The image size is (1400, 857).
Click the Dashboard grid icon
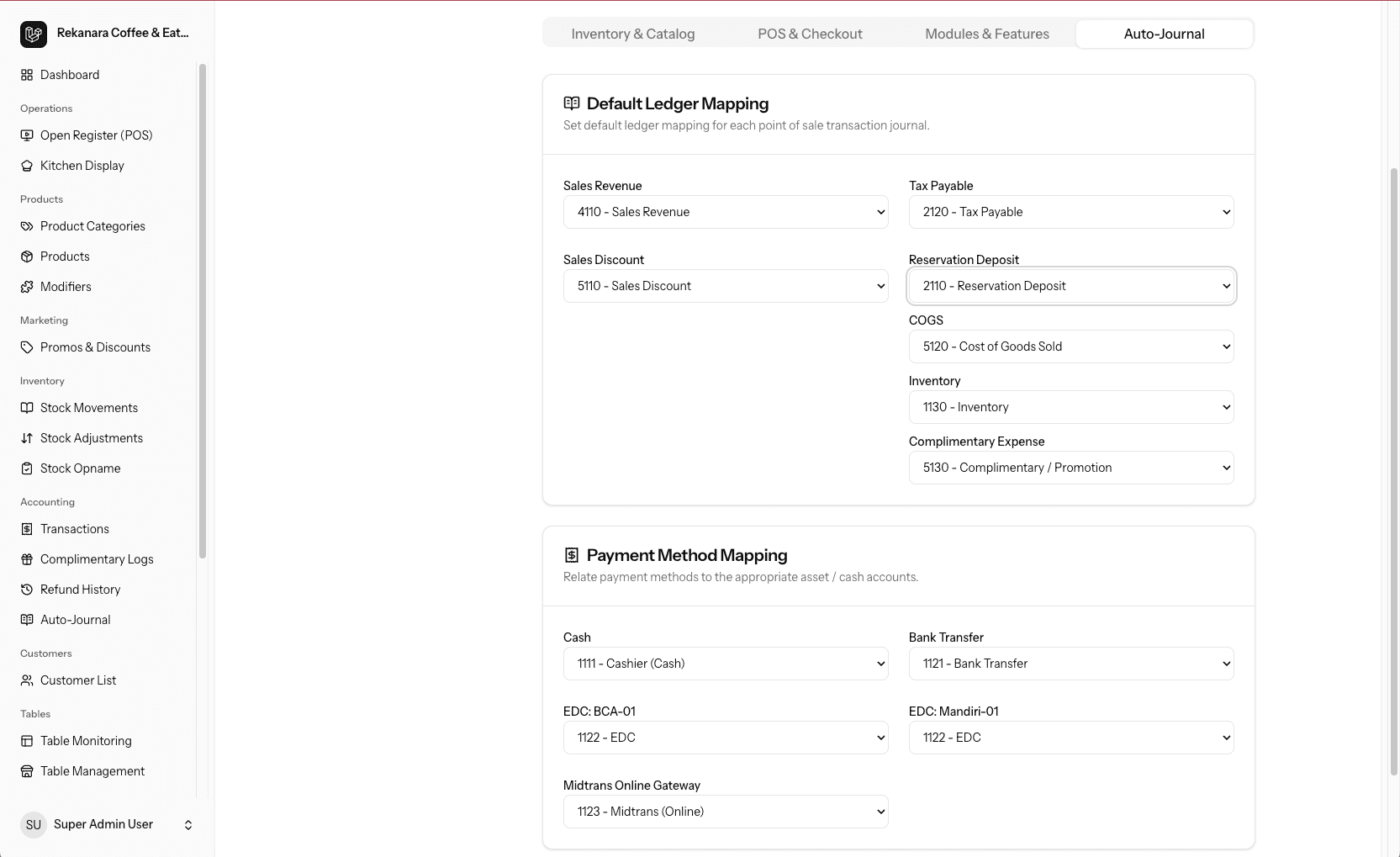coord(27,75)
